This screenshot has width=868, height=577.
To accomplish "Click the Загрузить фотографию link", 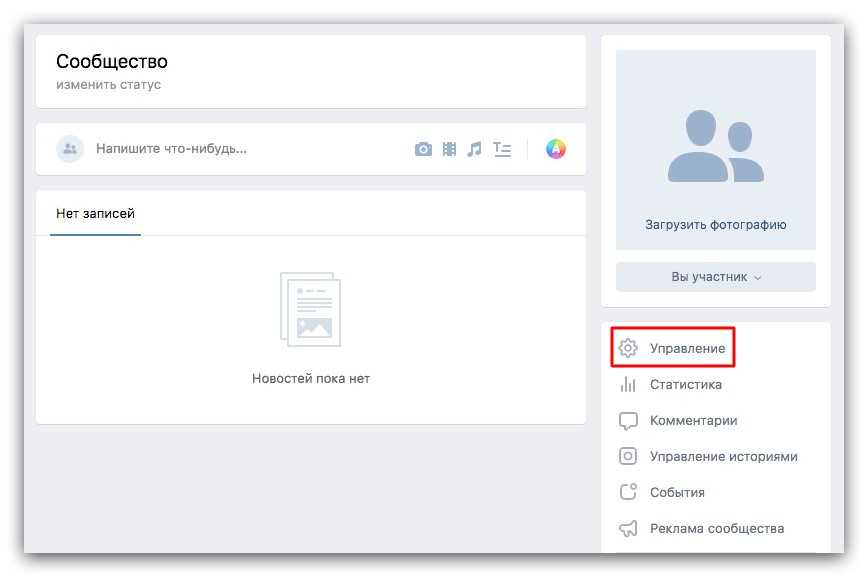I will click(716, 224).
